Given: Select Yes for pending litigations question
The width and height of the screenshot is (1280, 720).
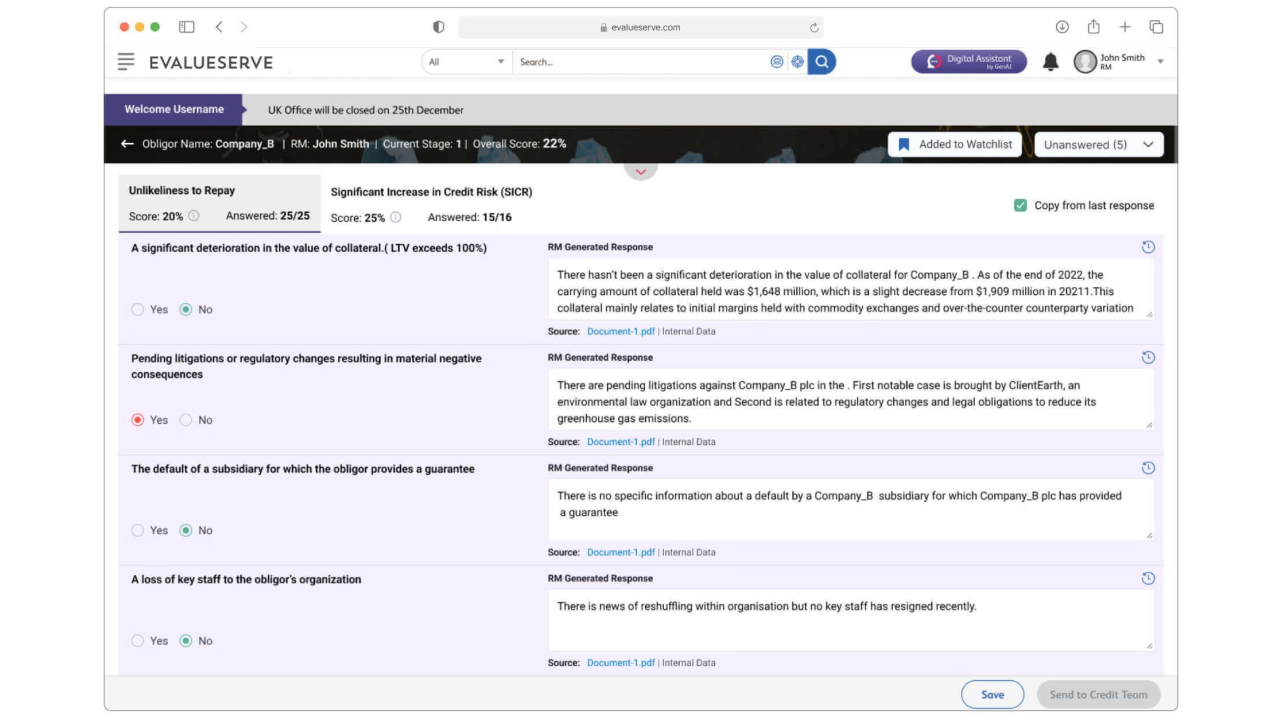Looking at the screenshot, I should click(x=138, y=420).
